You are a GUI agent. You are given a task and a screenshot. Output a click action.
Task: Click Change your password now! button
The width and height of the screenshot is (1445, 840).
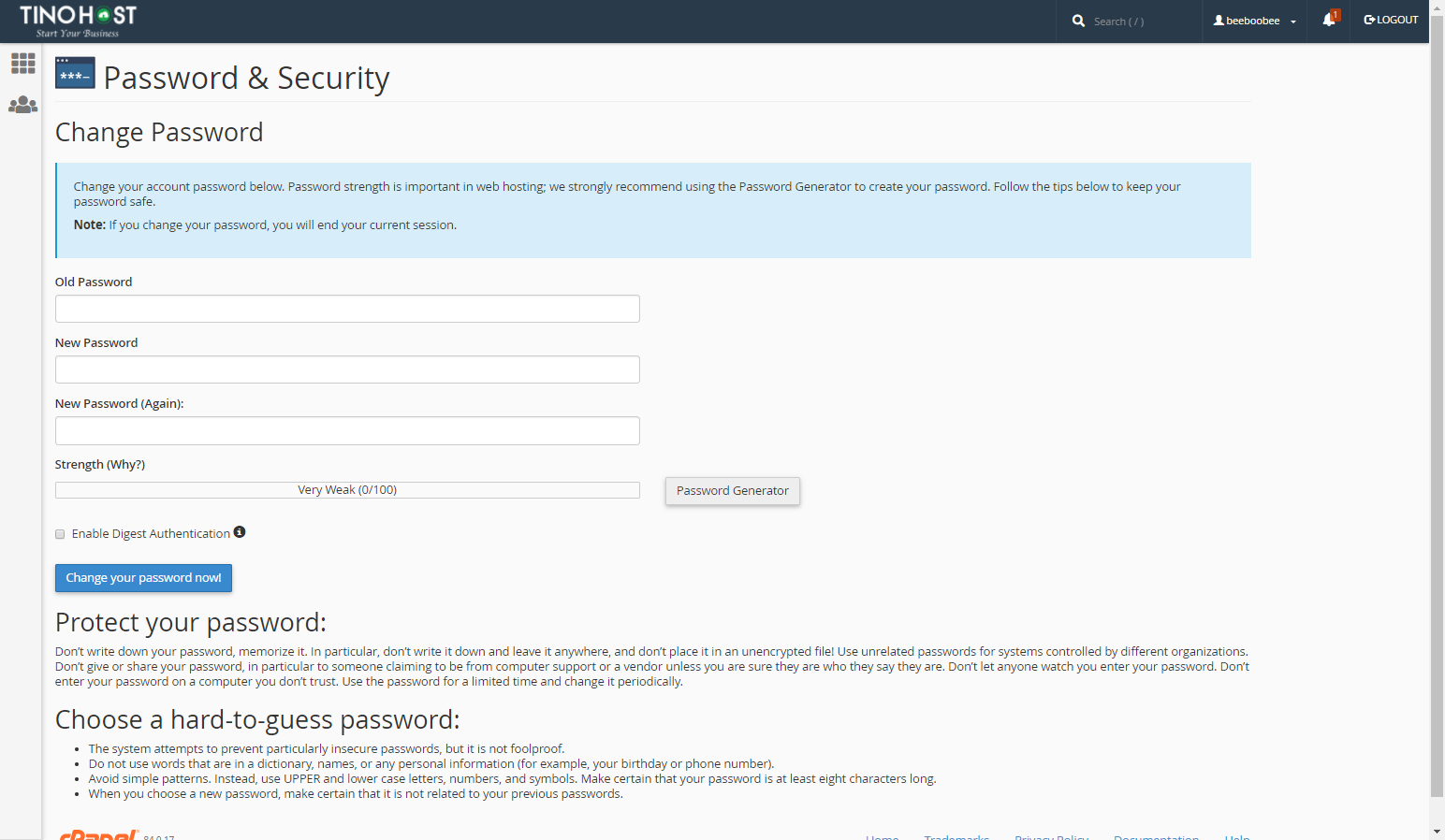(143, 578)
